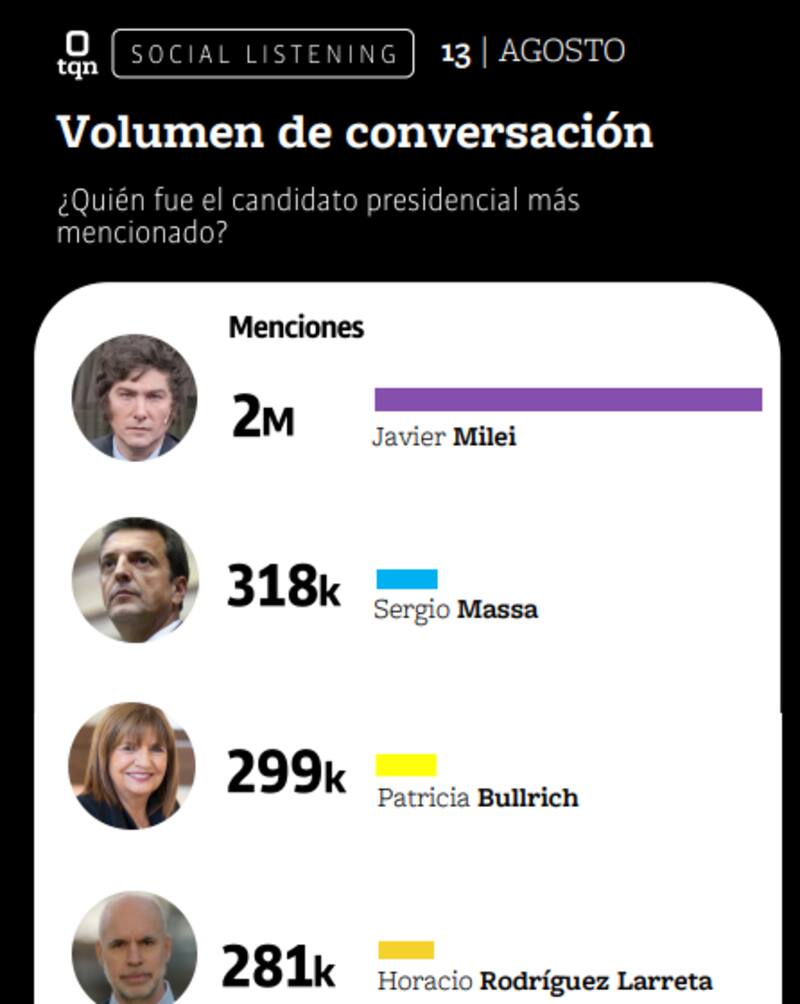Click the Social Listening badge
This screenshot has width=800, height=1004.
[263, 54]
